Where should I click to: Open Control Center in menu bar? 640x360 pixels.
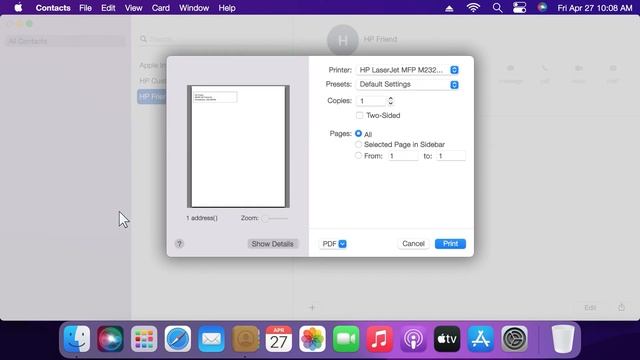(x=520, y=8)
